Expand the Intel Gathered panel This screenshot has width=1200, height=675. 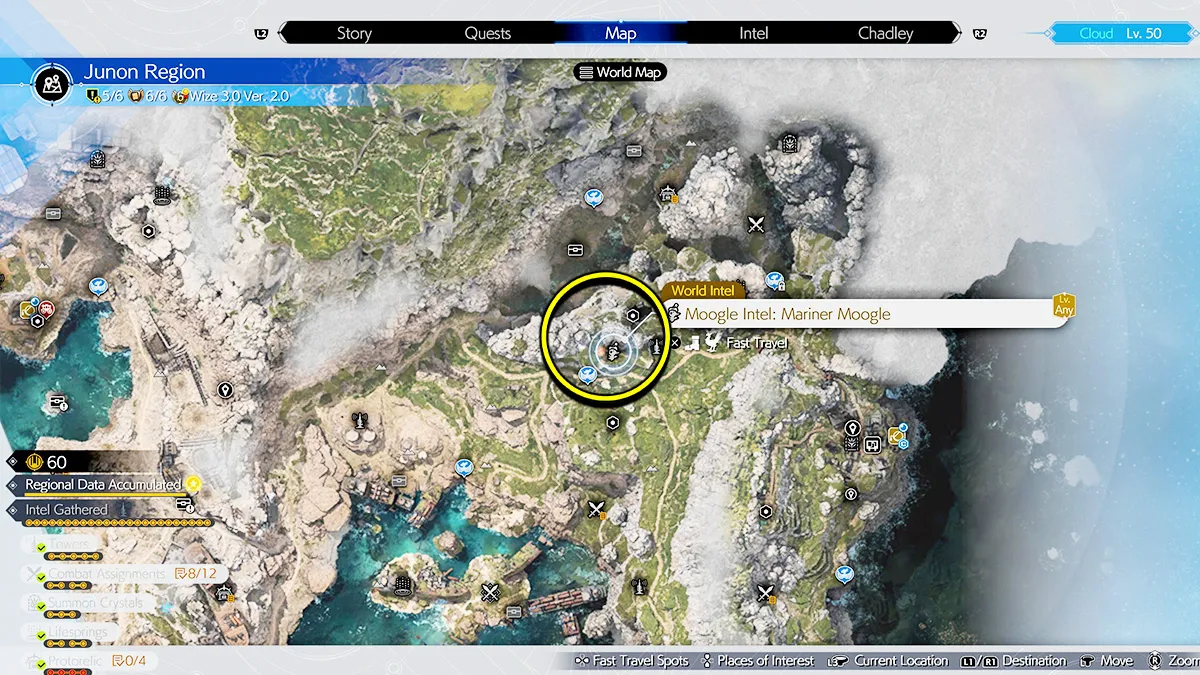click(66, 510)
